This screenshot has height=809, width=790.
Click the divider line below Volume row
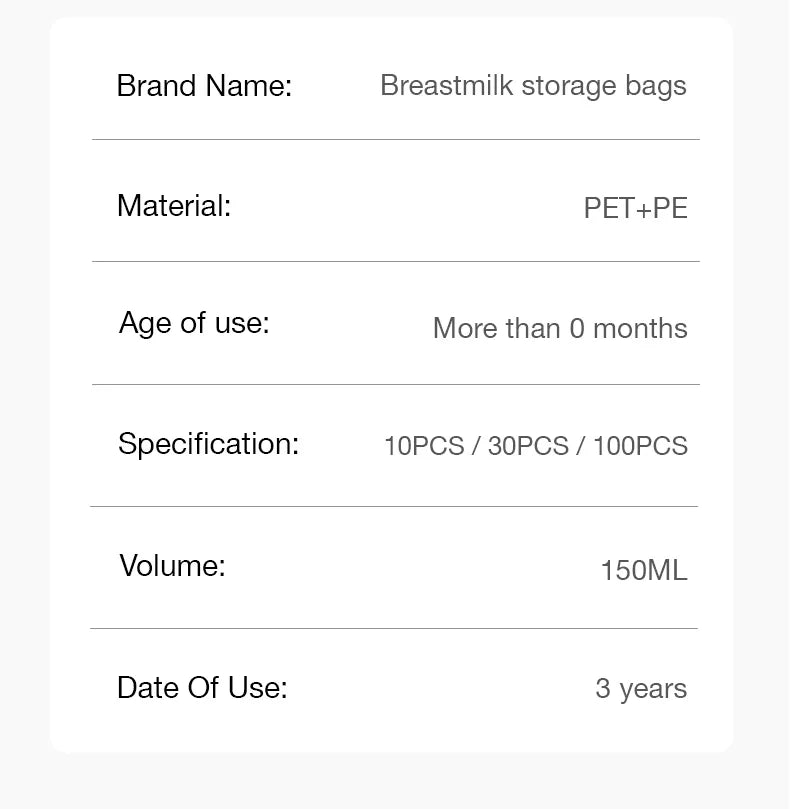(394, 628)
